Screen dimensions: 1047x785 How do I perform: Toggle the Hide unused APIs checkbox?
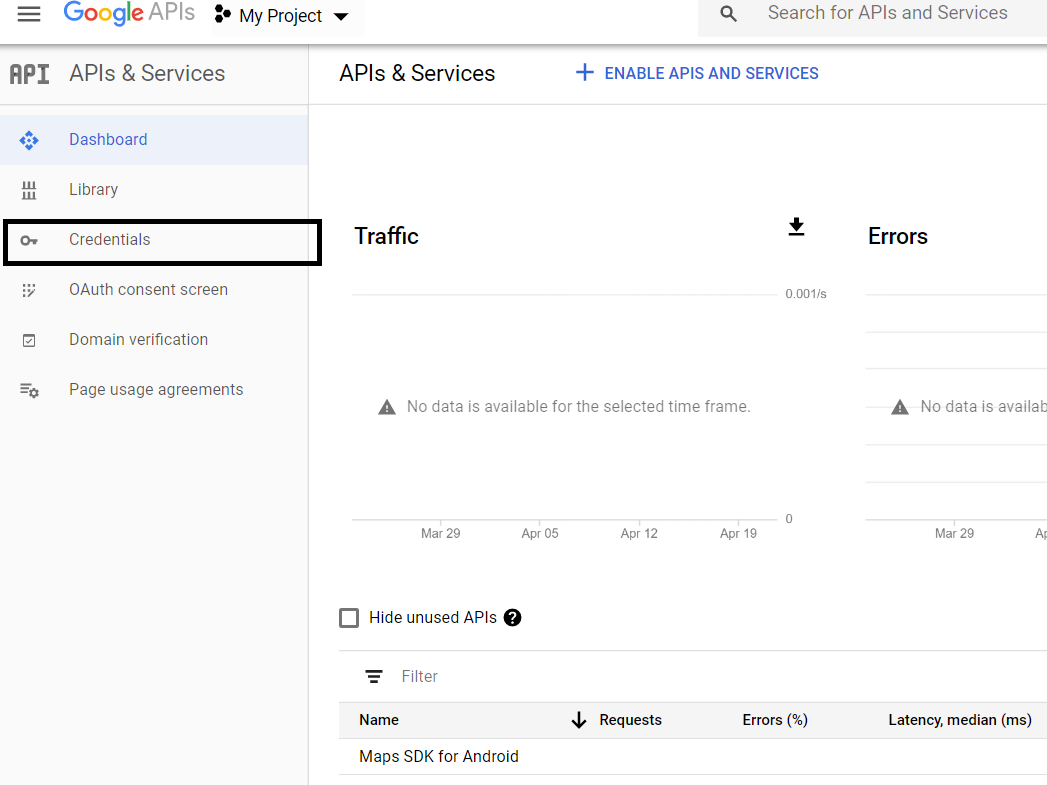coord(349,617)
